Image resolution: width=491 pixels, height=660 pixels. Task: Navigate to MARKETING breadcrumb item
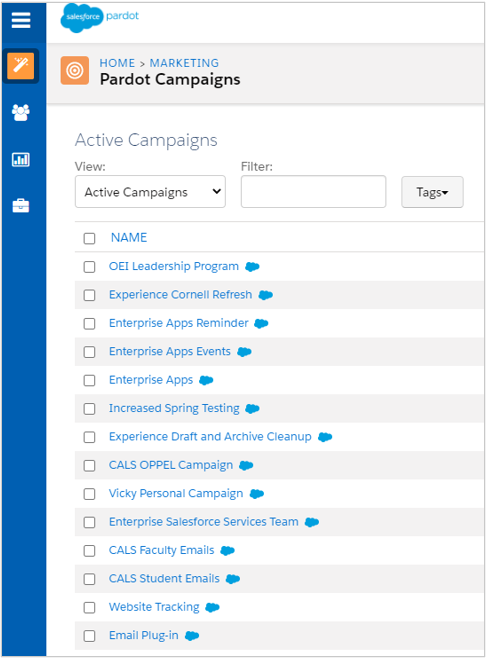tap(184, 63)
